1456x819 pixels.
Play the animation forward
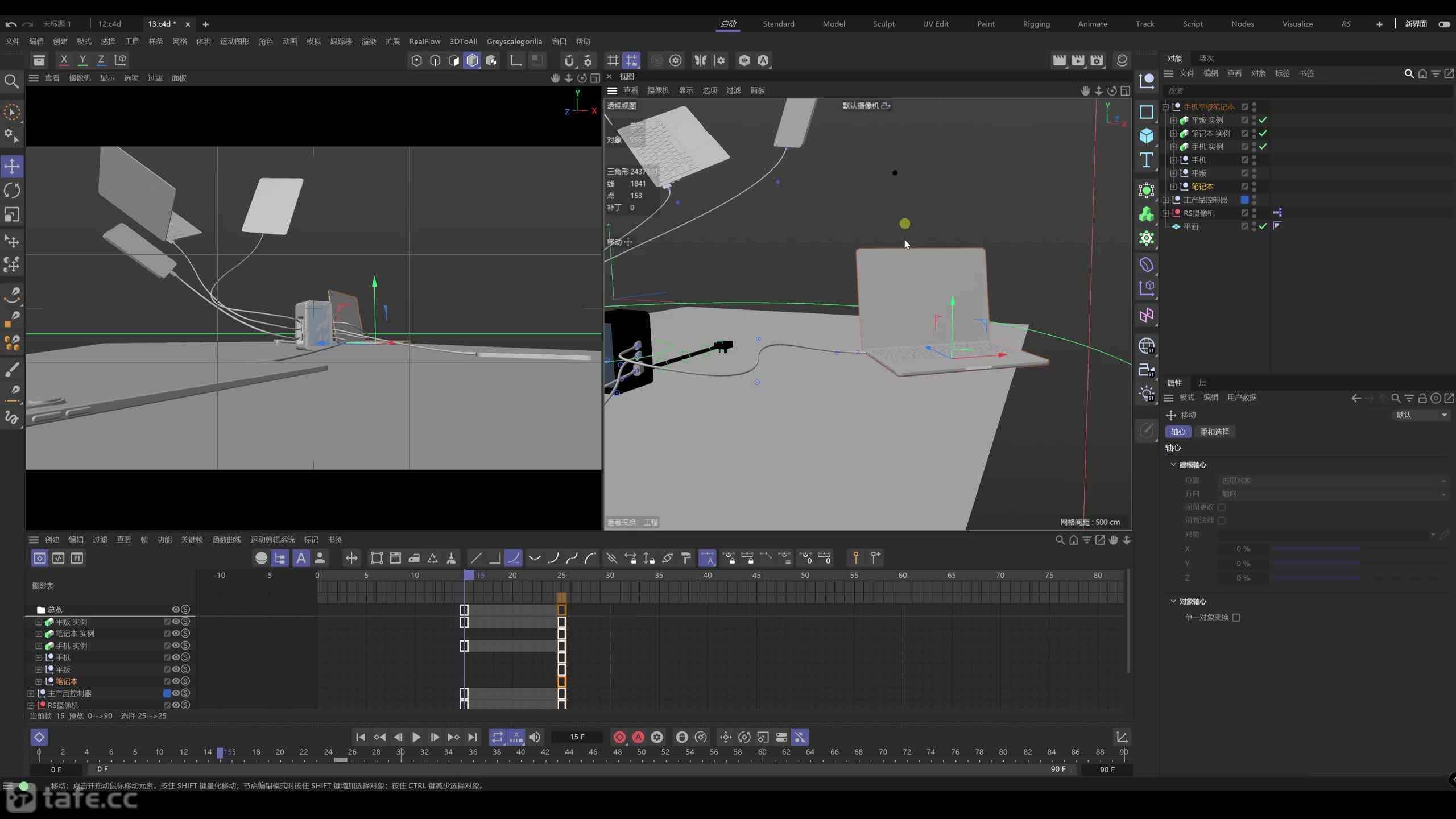coord(416,737)
